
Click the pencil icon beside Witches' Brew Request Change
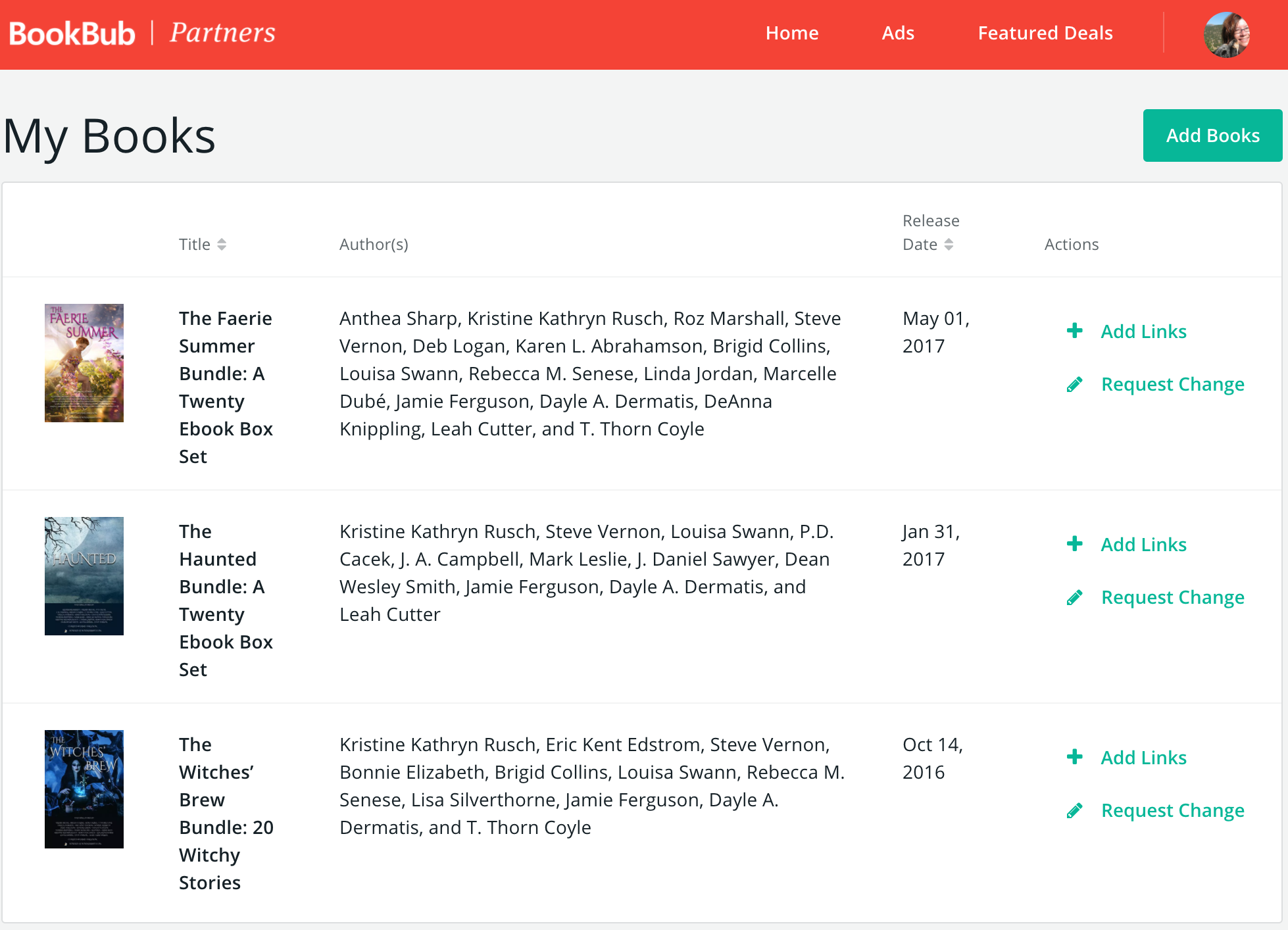tap(1075, 810)
